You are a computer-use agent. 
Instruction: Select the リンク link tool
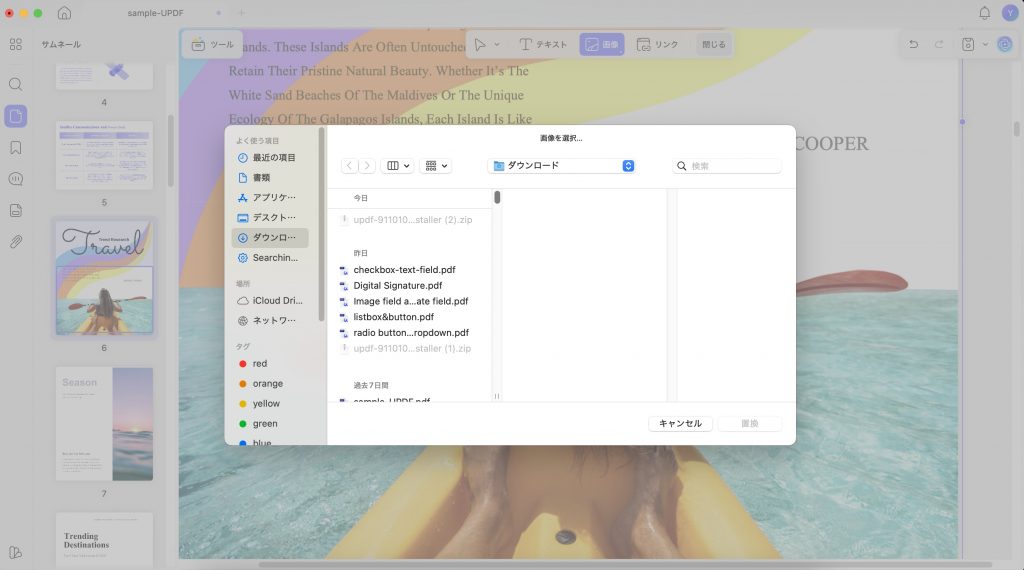658,44
